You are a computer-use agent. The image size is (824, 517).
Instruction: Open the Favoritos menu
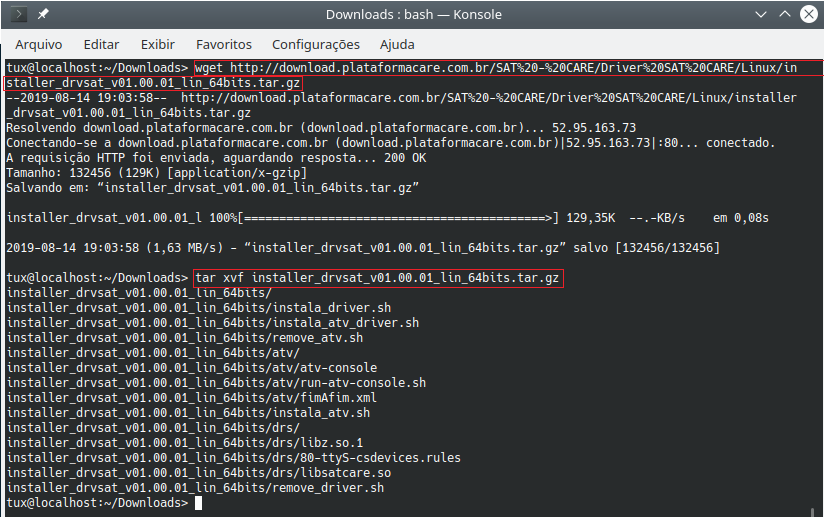point(224,45)
